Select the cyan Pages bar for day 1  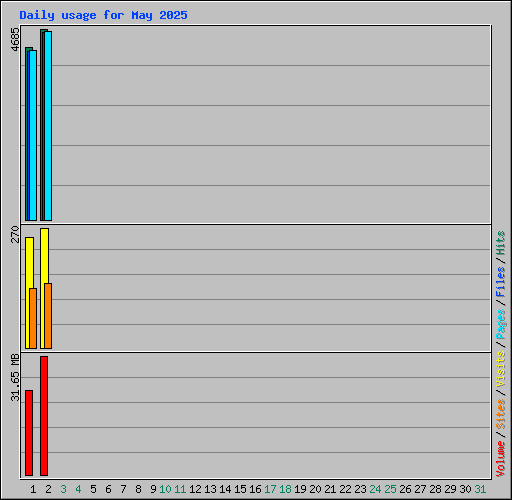point(33,136)
